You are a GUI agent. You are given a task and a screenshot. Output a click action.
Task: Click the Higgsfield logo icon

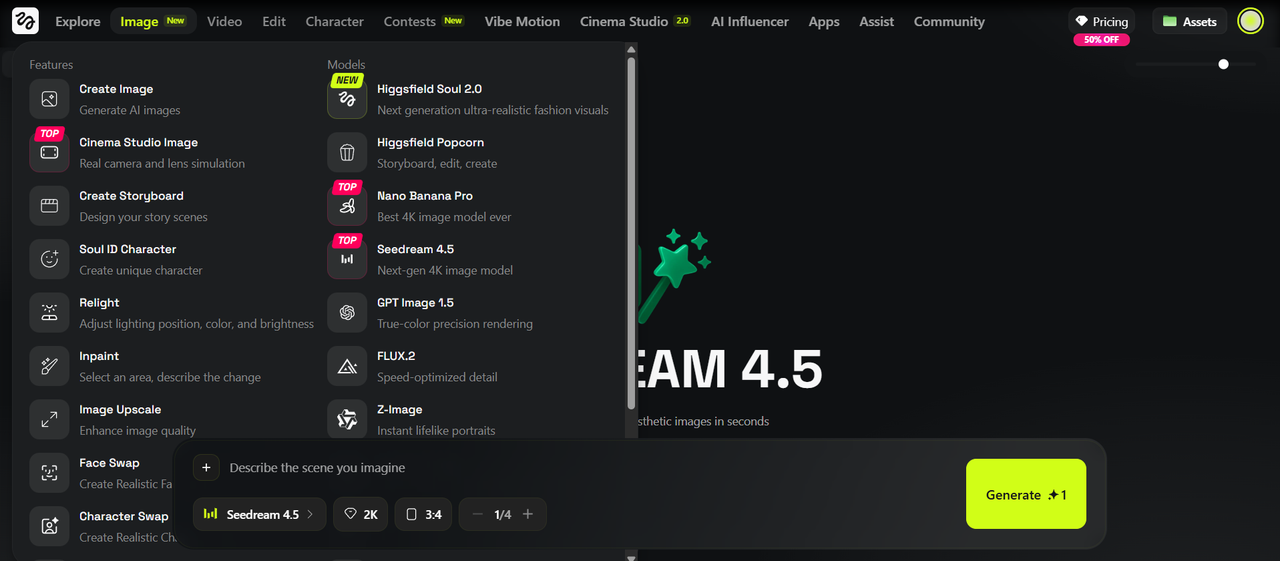[x=25, y=20]
